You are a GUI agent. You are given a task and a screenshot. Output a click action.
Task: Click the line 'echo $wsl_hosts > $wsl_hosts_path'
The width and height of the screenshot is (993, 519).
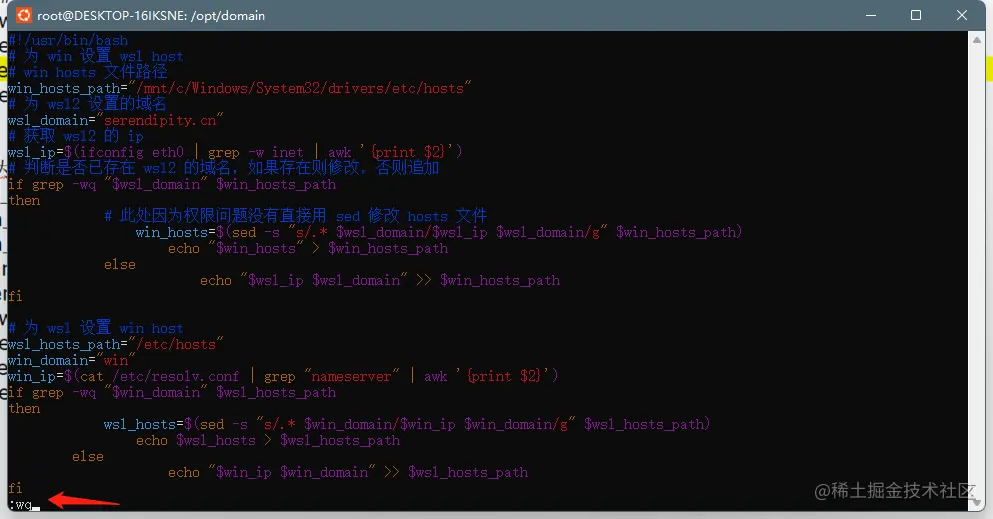point(268,441)
